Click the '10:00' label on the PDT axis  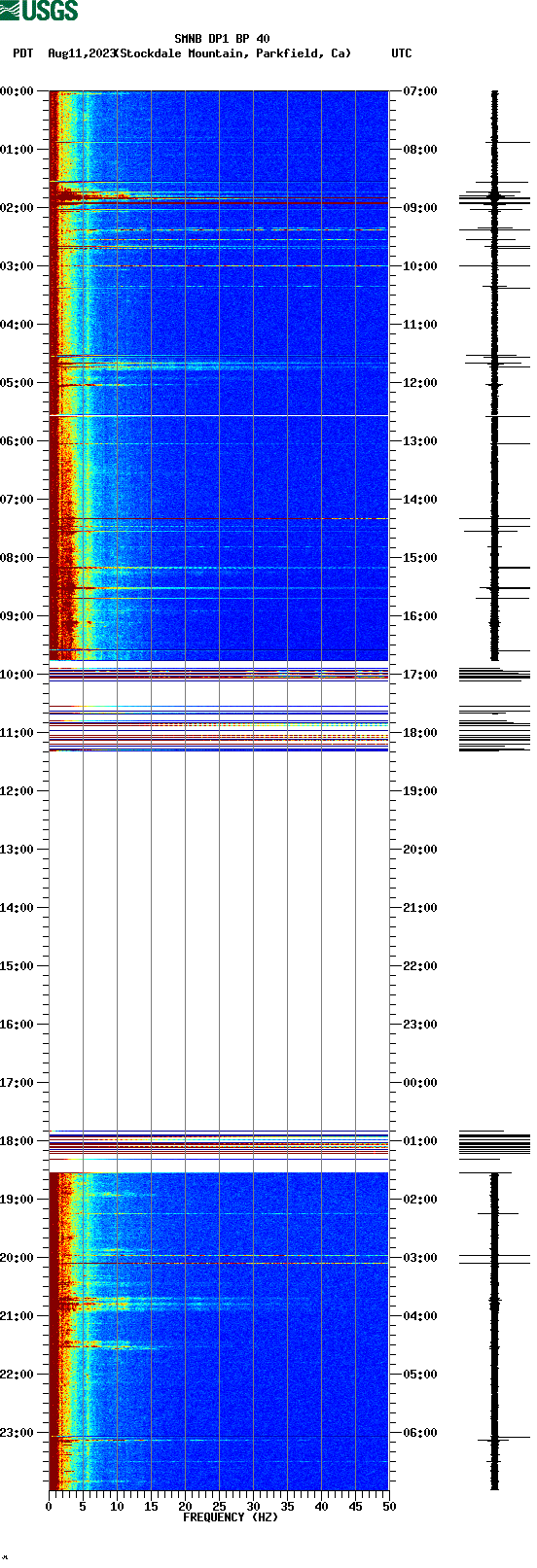(x=17, y=675)
